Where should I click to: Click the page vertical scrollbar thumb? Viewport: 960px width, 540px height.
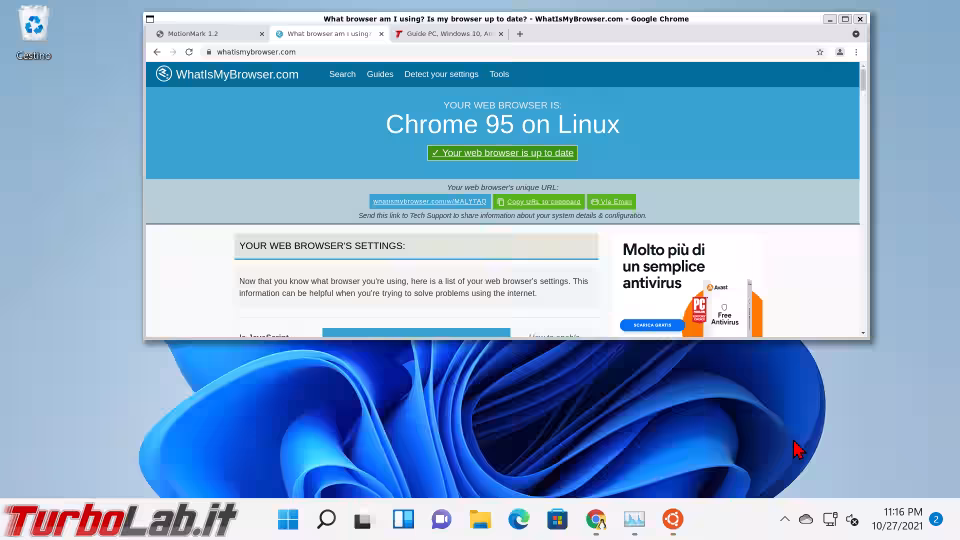(863, 80)
